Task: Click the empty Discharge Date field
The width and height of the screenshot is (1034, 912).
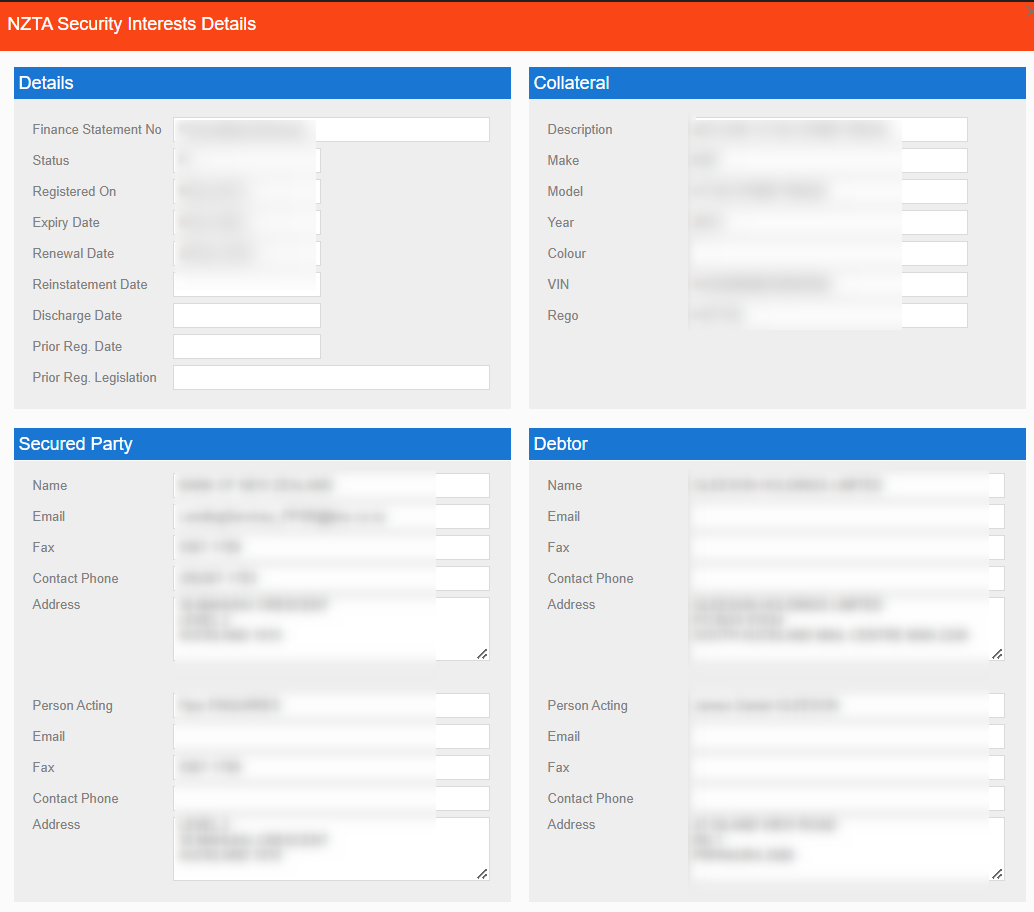Action: (247, 315)
